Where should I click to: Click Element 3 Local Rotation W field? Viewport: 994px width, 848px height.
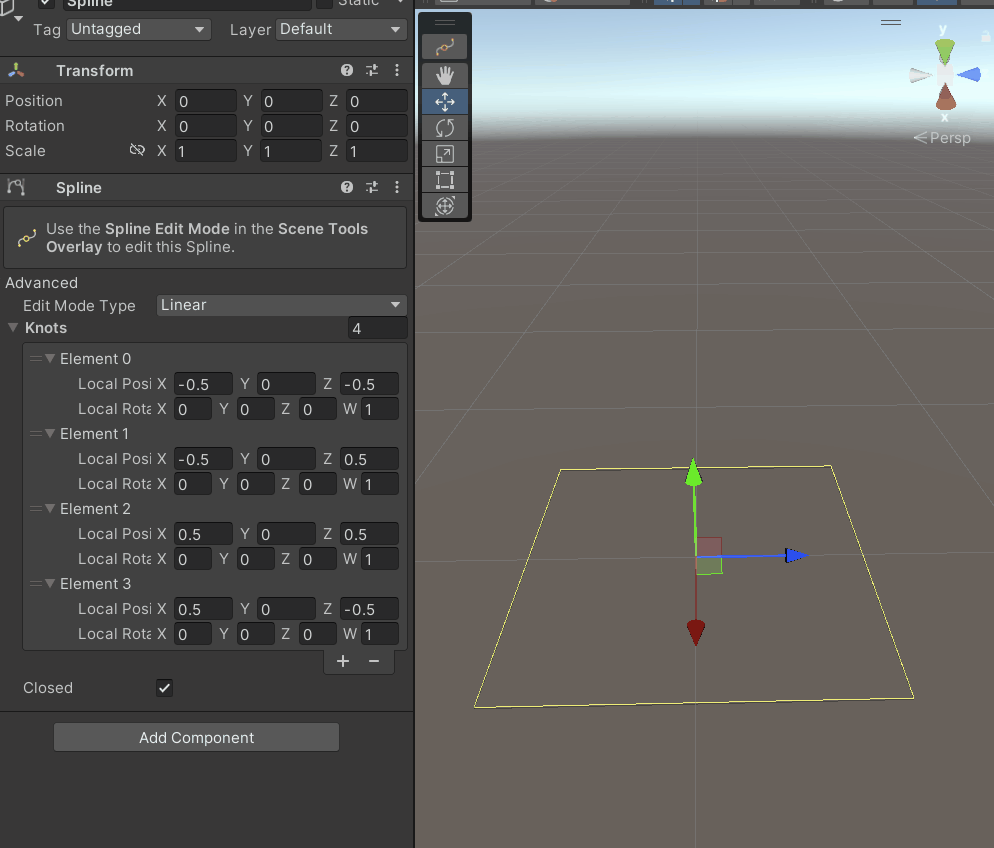click(x=379, y=634)
